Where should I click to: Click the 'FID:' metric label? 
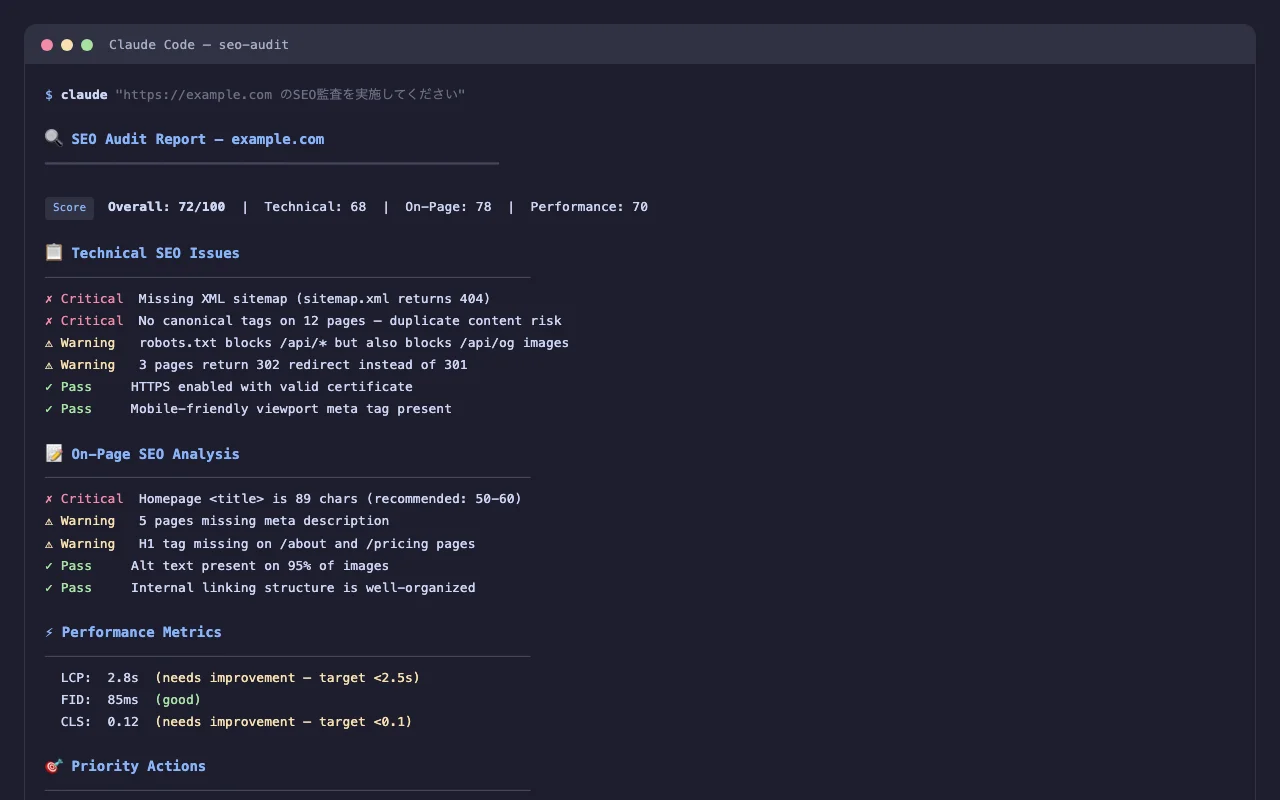(76, 700)
